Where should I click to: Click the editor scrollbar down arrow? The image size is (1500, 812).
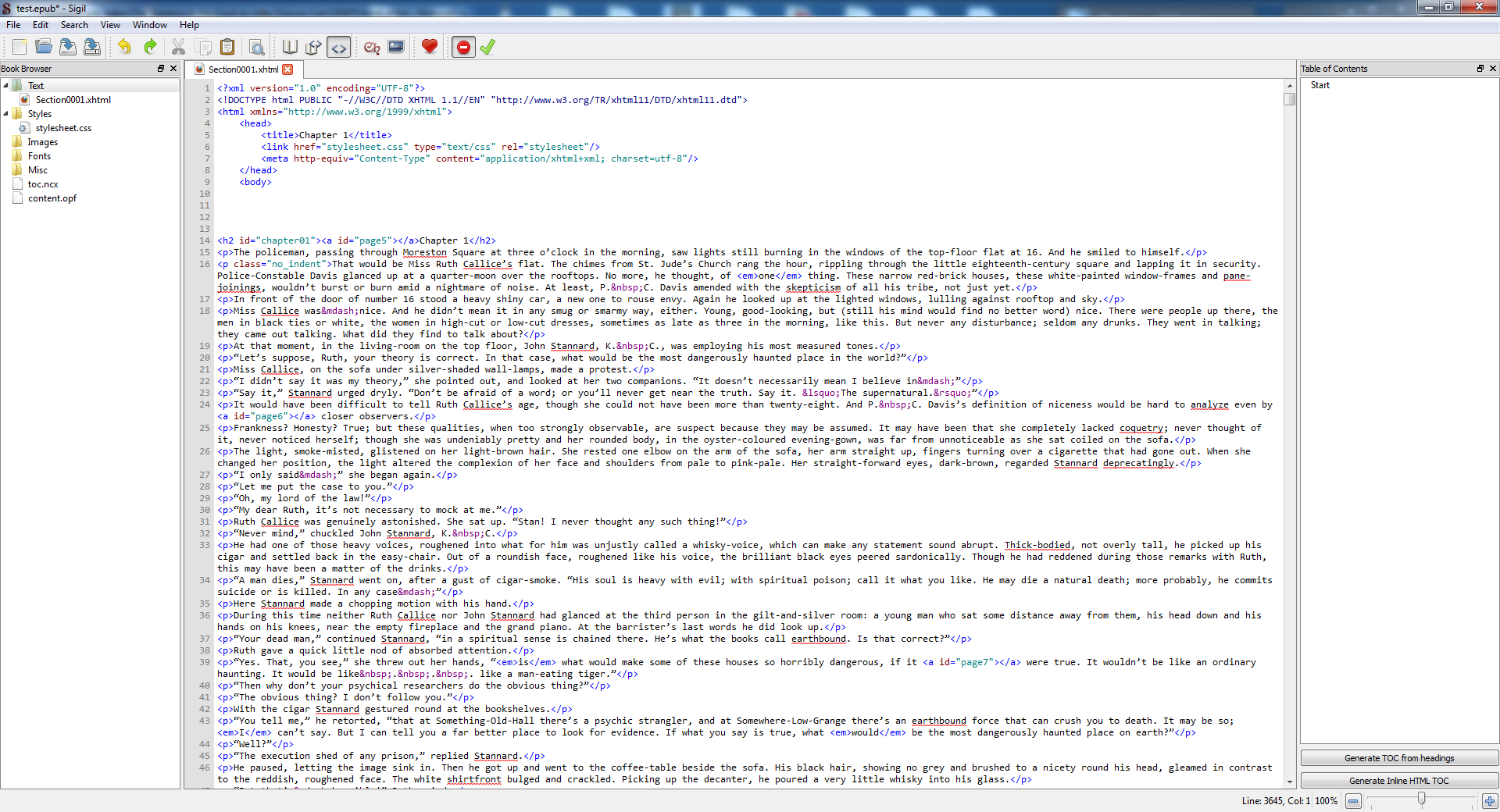tap(1289, 782)
